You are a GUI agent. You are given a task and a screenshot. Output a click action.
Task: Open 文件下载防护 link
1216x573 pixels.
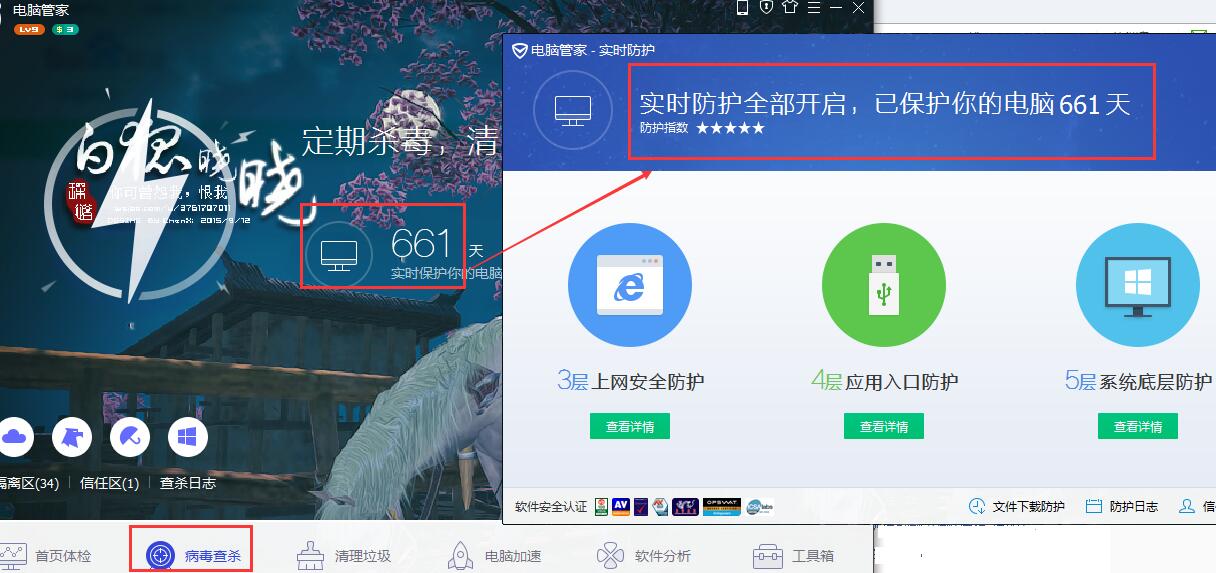click(1016, 507)
